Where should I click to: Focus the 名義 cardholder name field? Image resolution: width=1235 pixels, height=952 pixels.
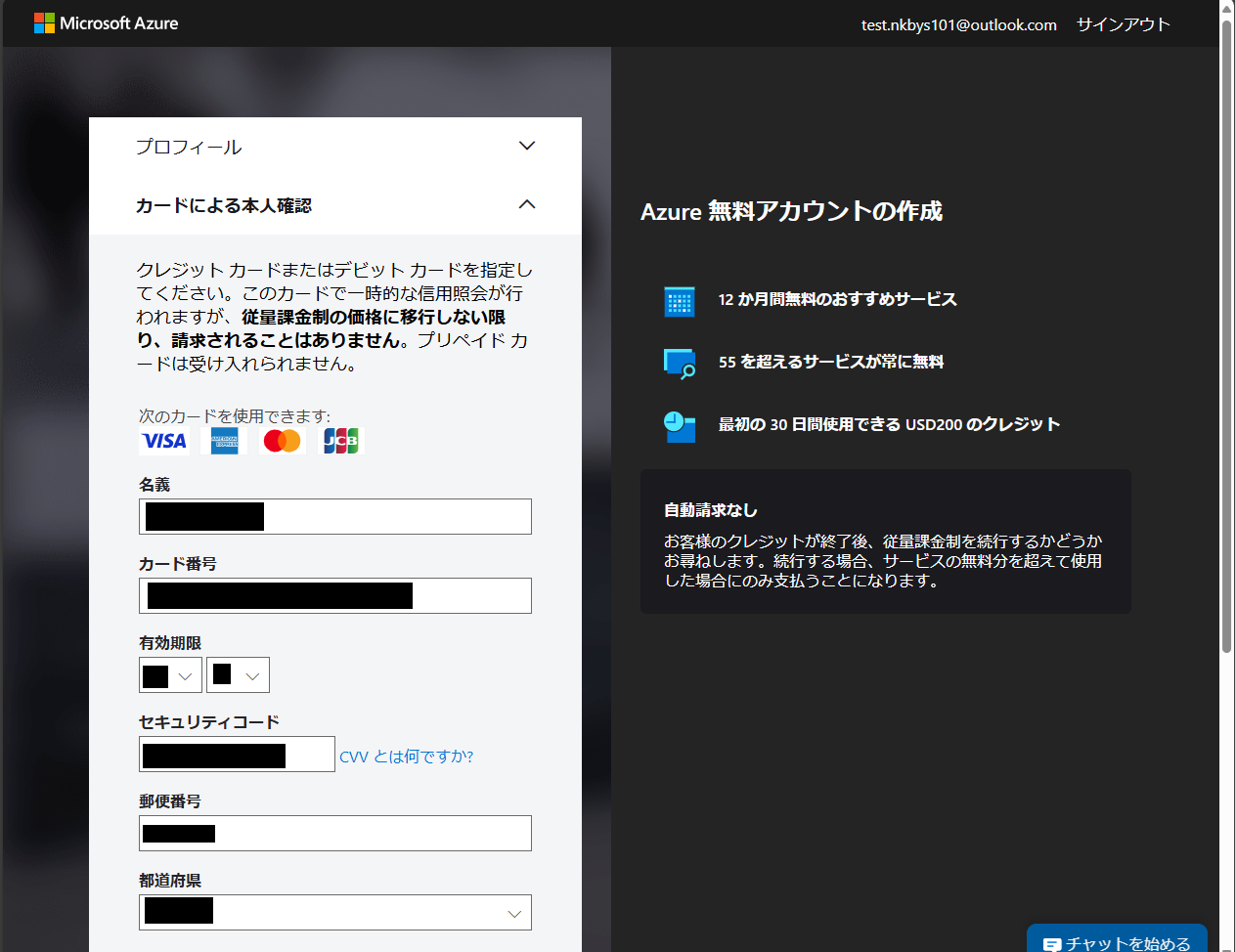[x=335, y=516]
